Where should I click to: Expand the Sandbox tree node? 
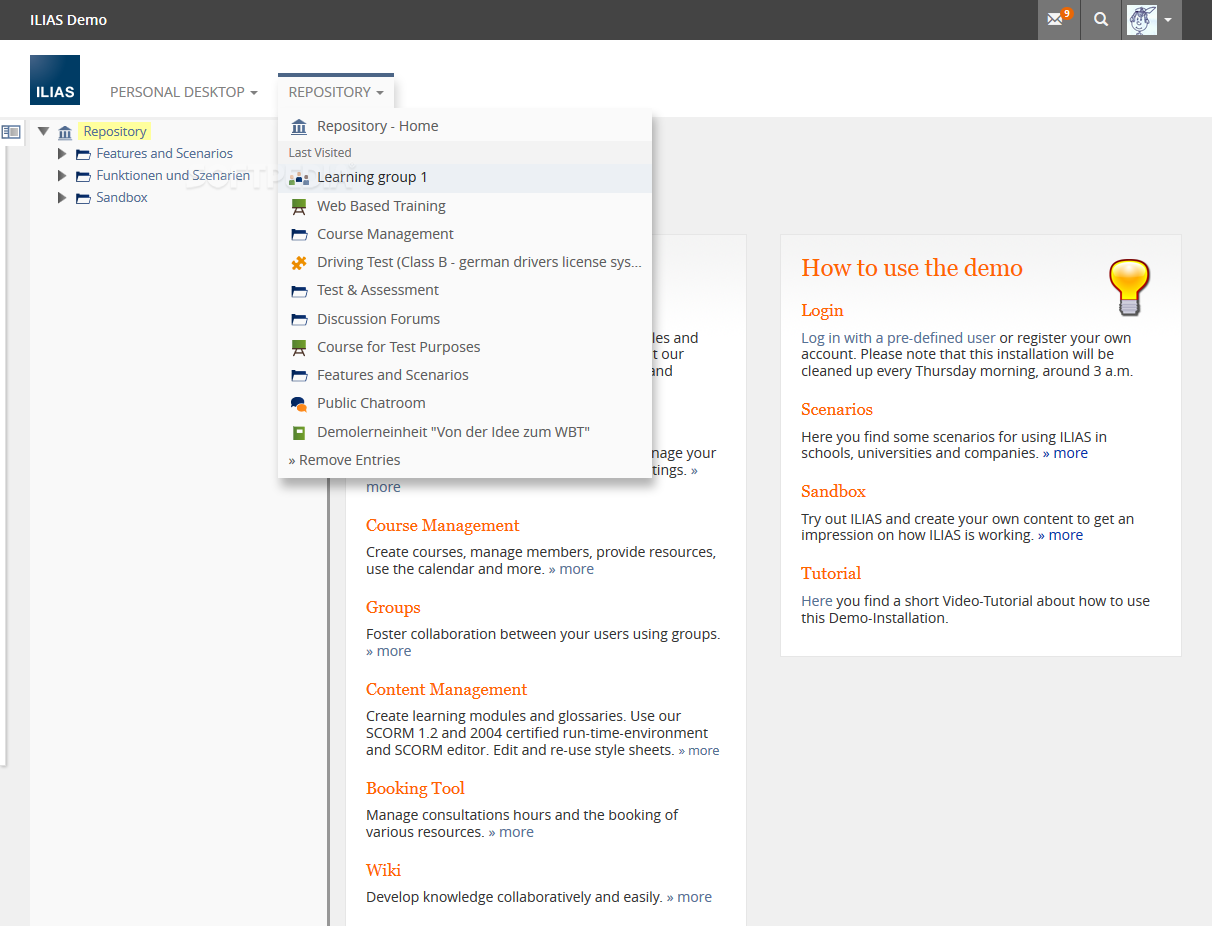coord(62,198)
